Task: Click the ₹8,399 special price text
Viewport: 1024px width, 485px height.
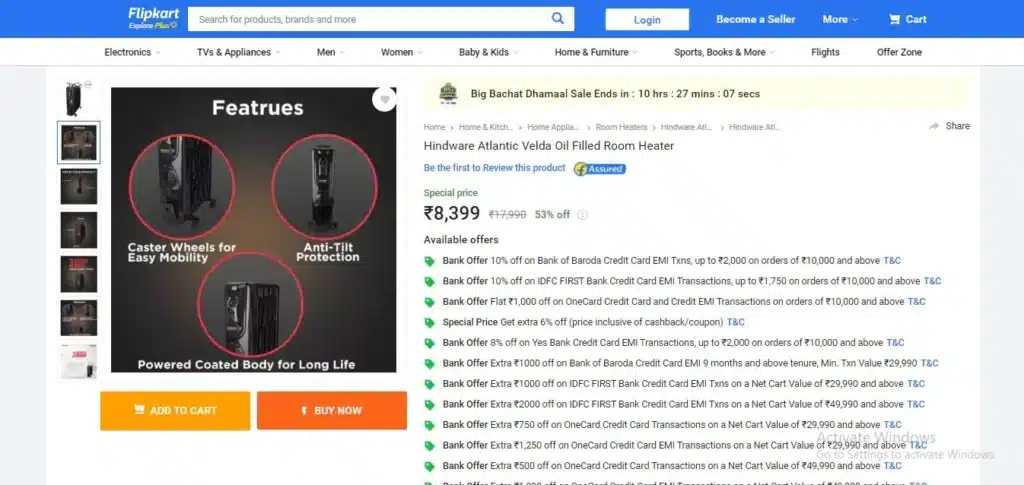Action: (452, 213)
